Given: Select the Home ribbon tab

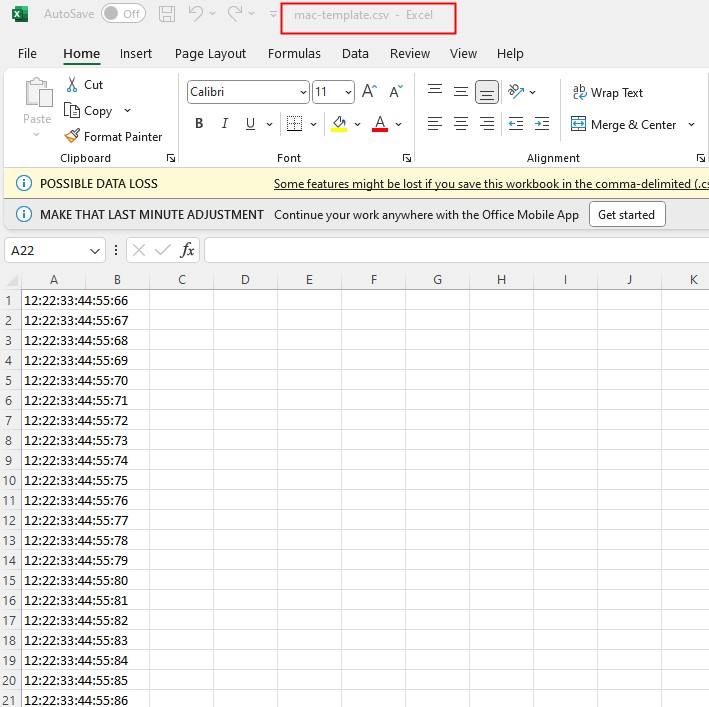Looking at the screenshot, I should point(81,53).
